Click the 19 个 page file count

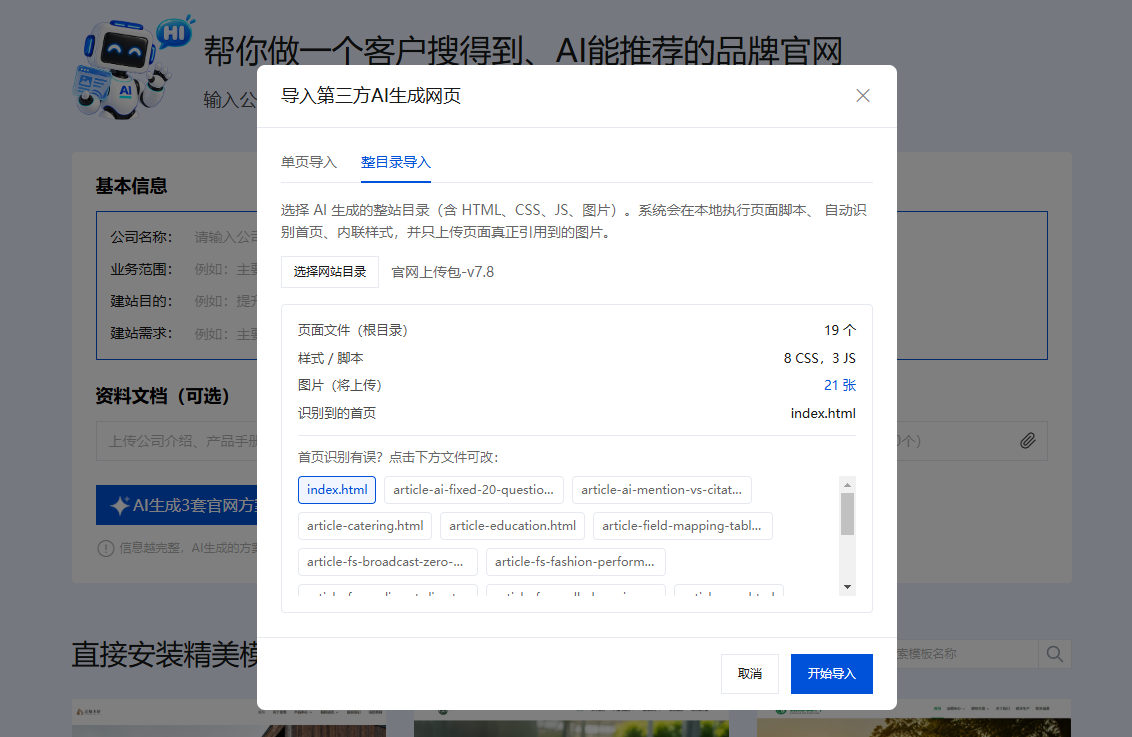(x=840, y=330)
